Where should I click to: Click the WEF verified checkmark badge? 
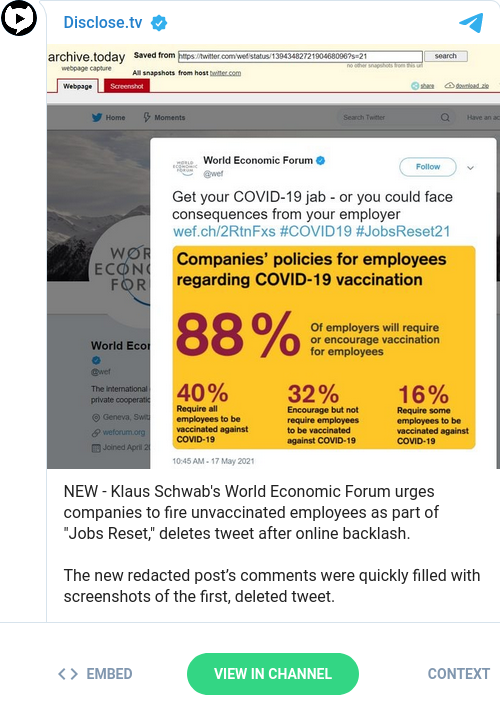pyautogui.click(x=320, y=161)
